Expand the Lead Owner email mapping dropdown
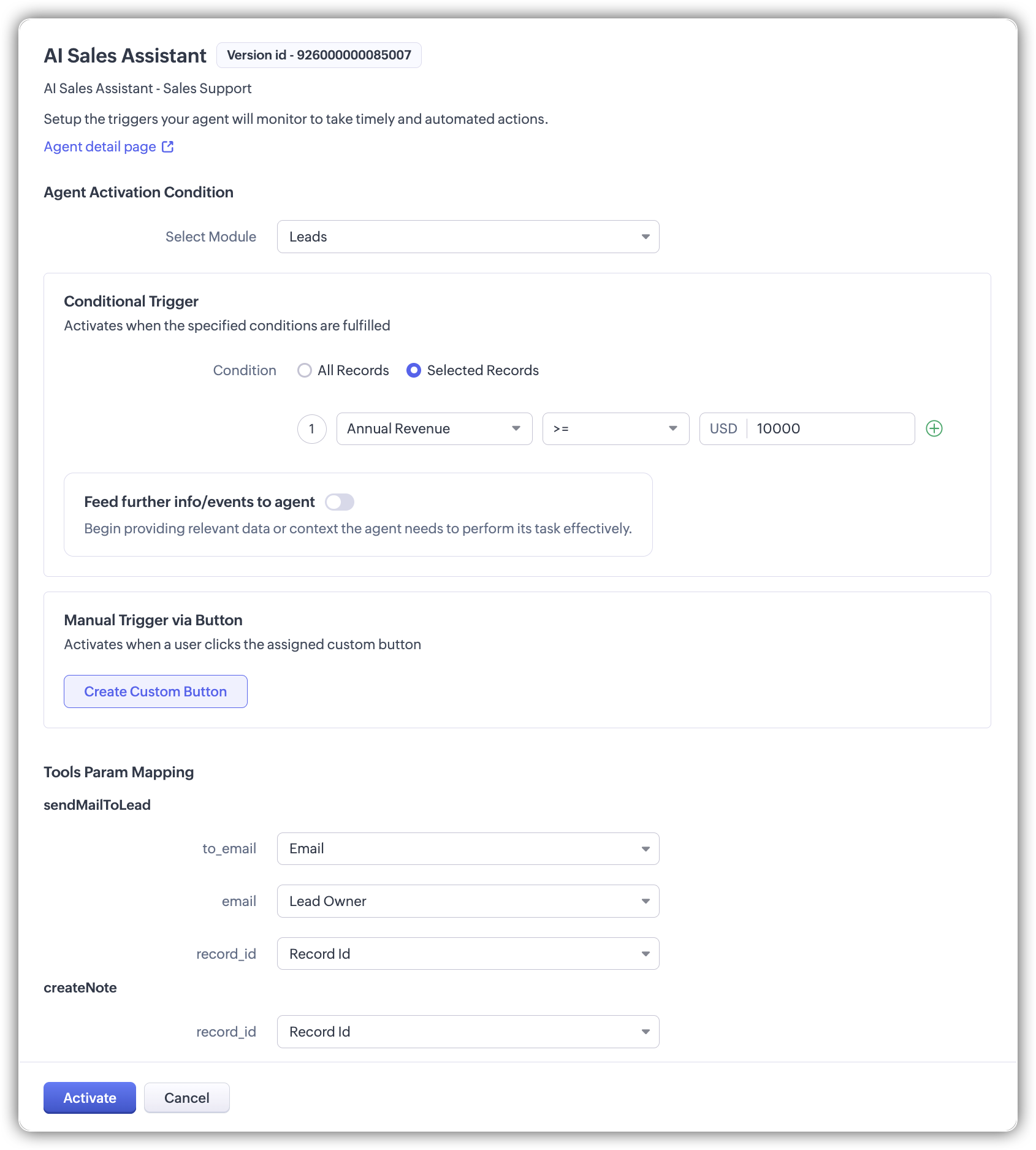 click(x=468, y=901)
